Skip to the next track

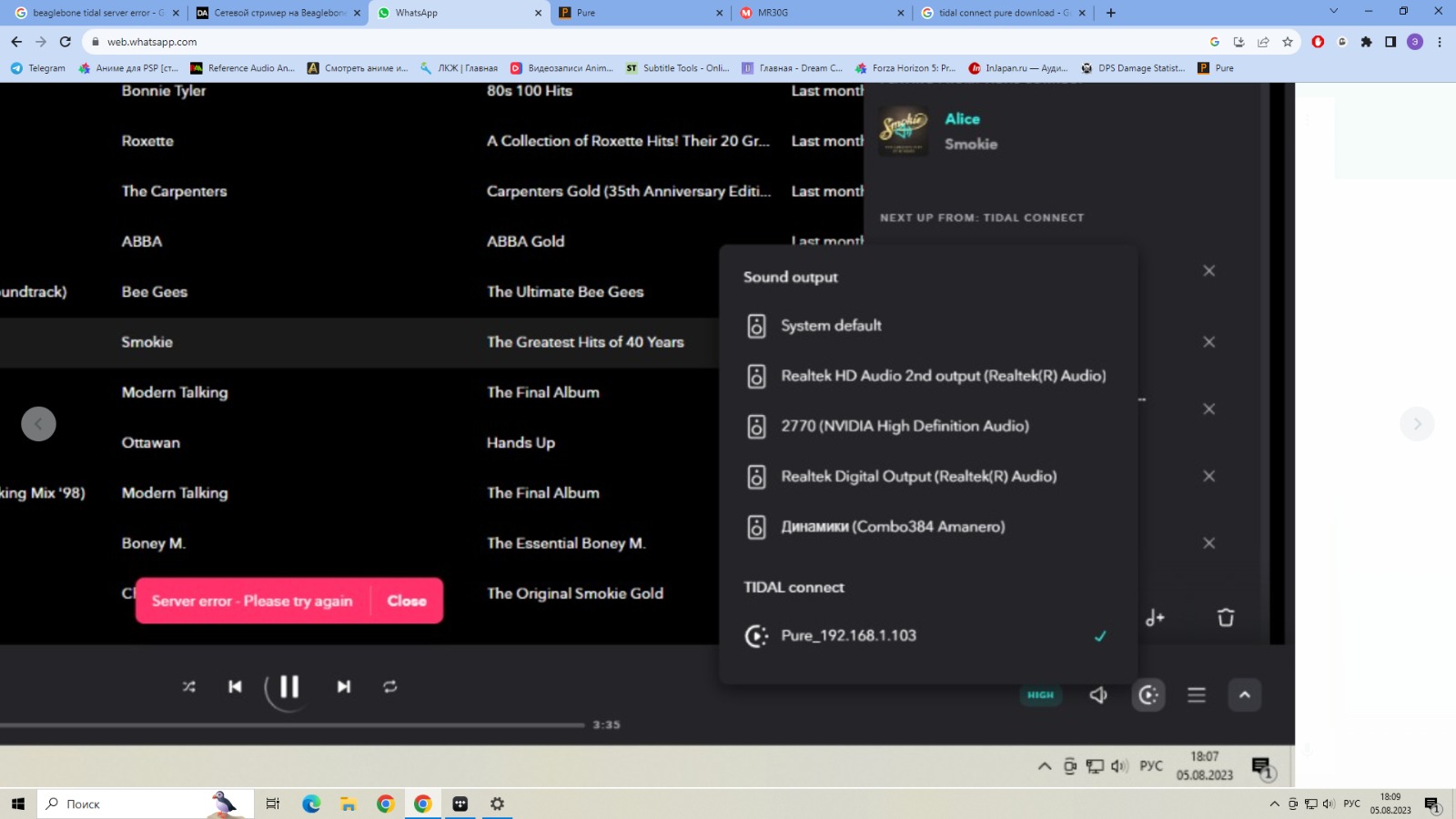(344, 687)
